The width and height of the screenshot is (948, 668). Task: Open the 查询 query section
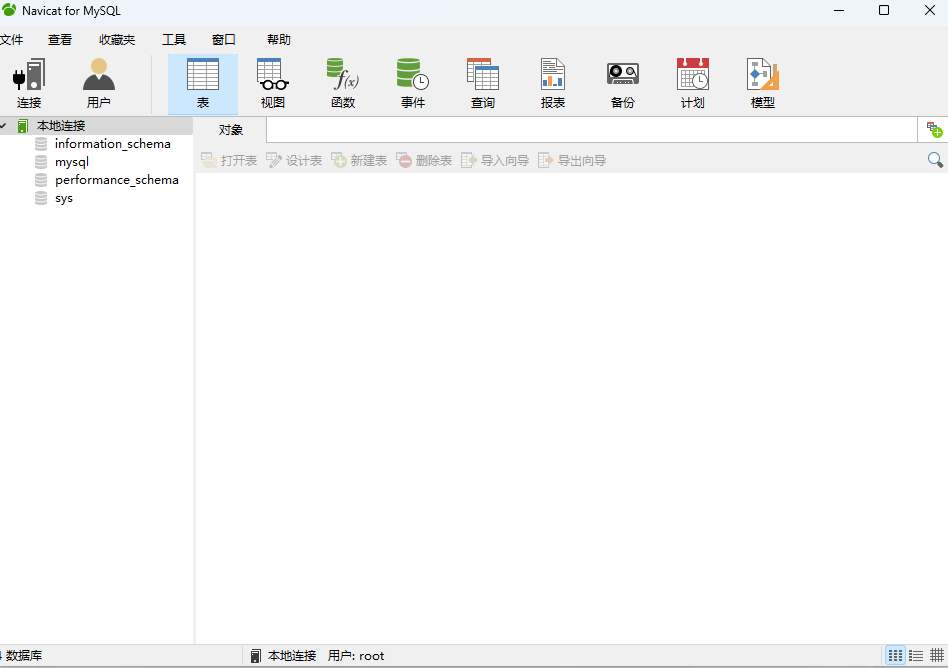pyautogui.click(x=482, y=83)
